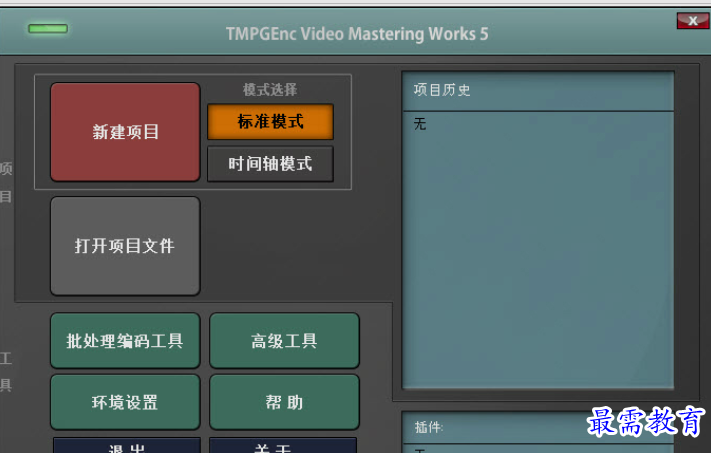Click the 关于 button at the bottom
This screenshot has height=453, width=711.
point(283,446)
